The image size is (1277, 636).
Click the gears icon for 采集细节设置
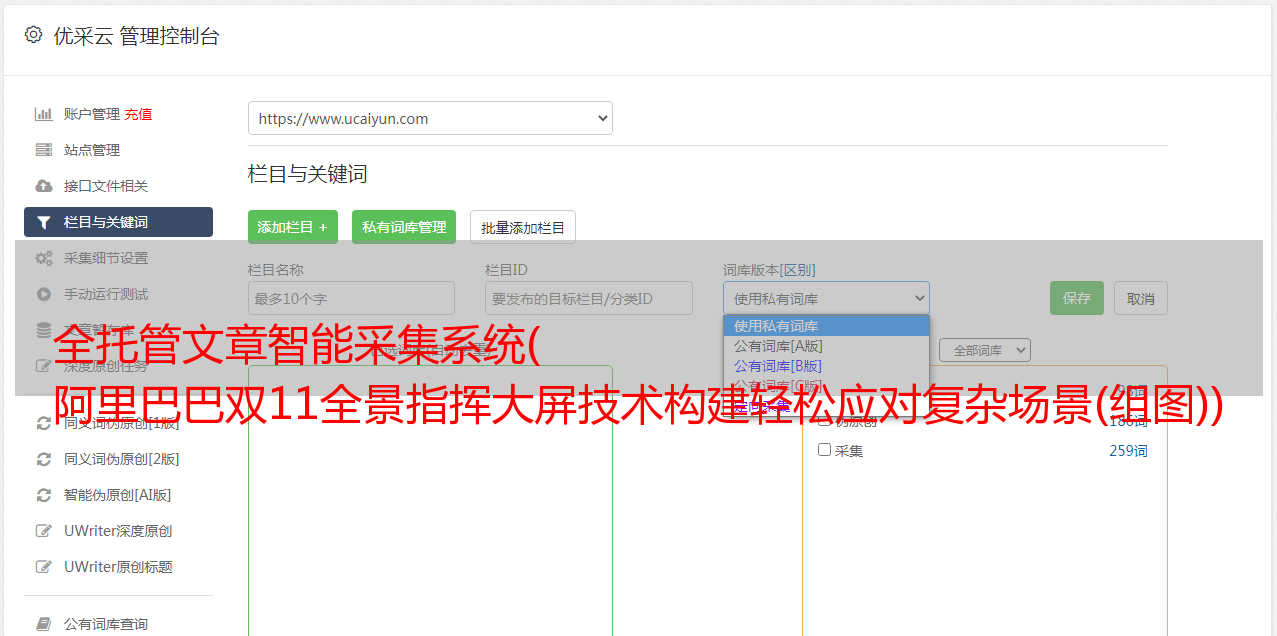click(x=43, y=258)
